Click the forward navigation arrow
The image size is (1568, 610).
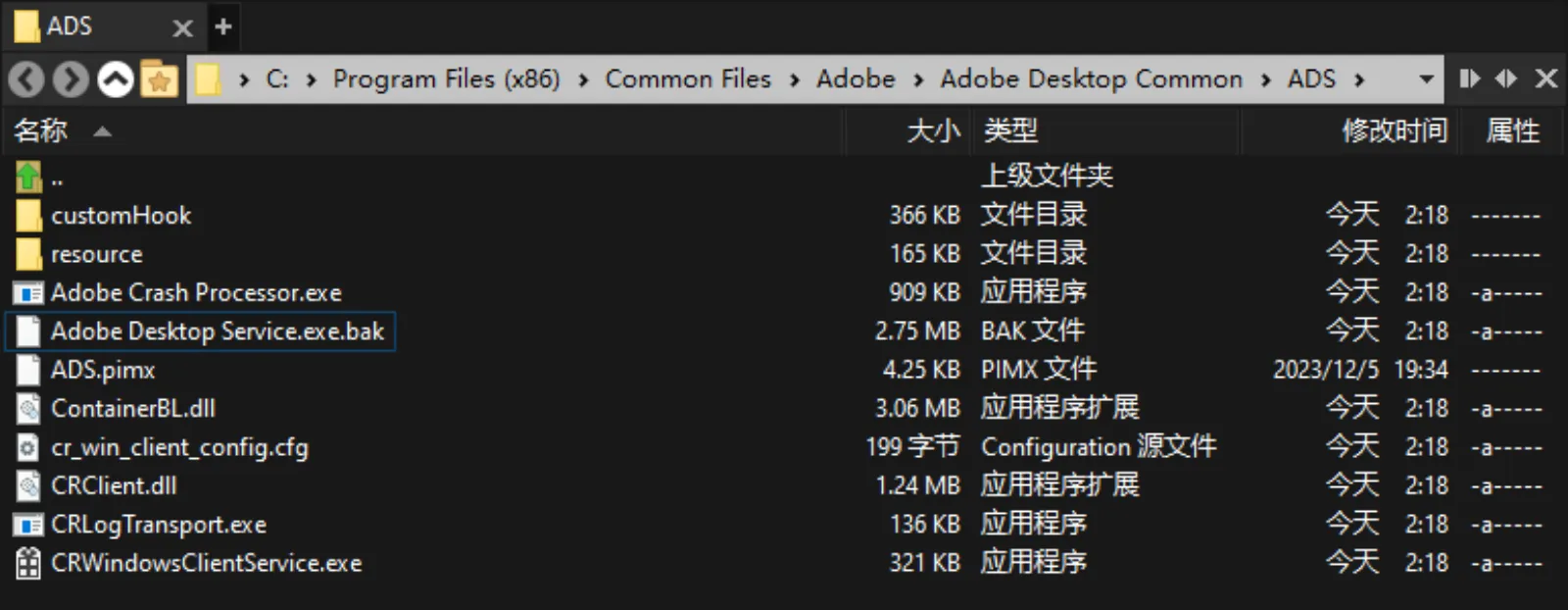(70, 78)
